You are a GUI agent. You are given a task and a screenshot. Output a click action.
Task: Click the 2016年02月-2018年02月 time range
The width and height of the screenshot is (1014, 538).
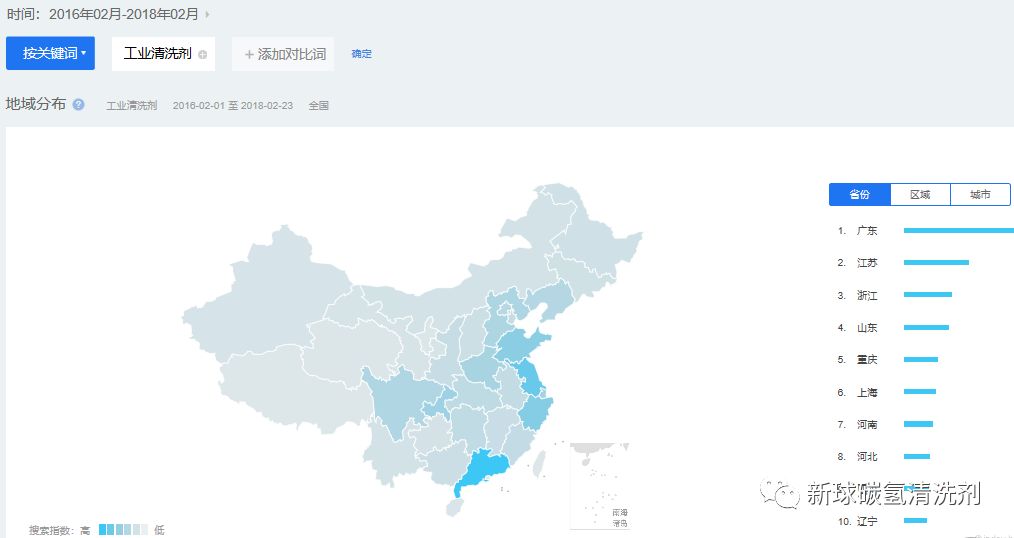pyautogui.click(x=124, y=14)
